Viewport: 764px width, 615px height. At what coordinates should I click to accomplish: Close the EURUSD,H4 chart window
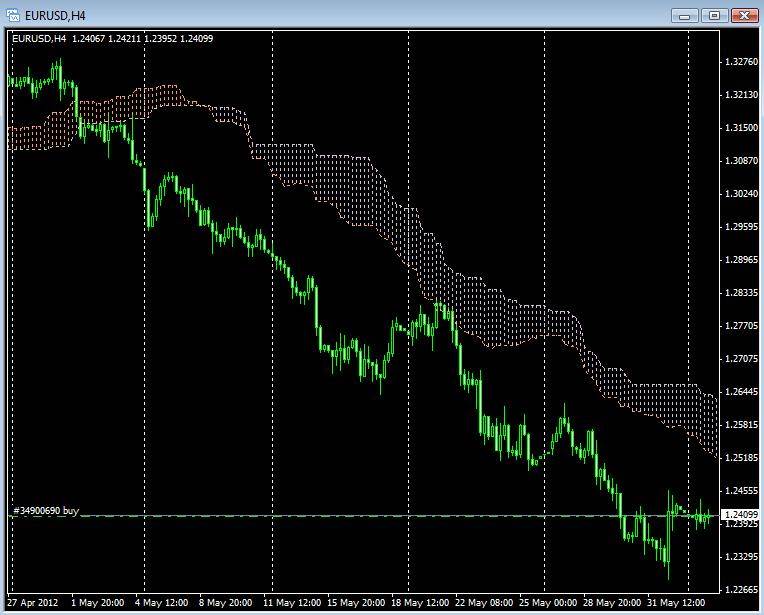pos(743,15)
